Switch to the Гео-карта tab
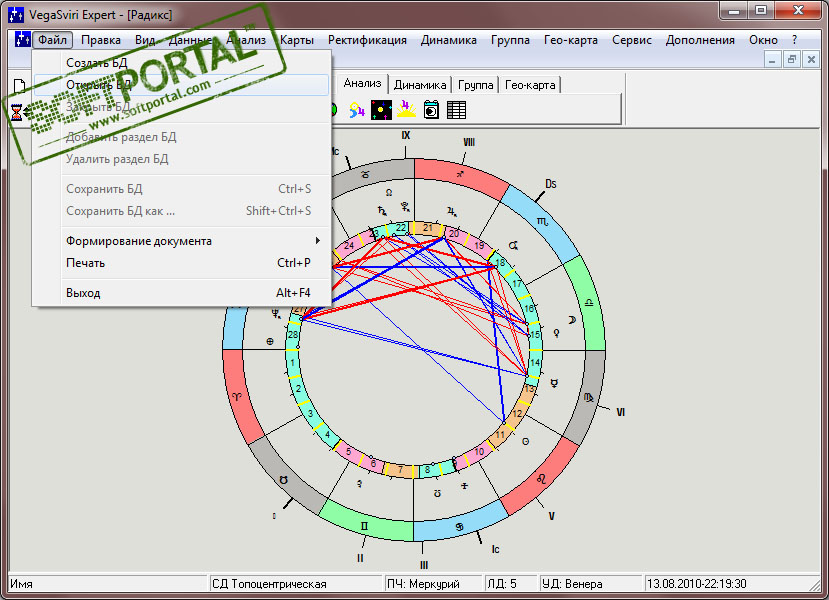 pyautogui.click(x=530, y=85)
